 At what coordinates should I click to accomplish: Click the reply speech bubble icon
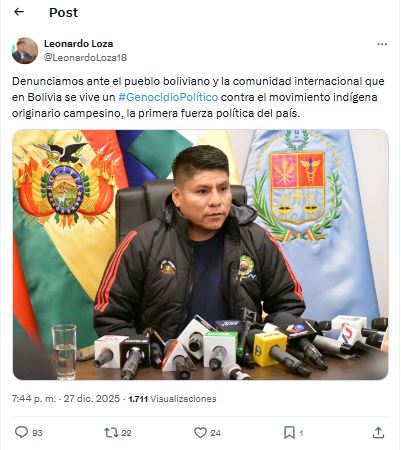point(21,432)
